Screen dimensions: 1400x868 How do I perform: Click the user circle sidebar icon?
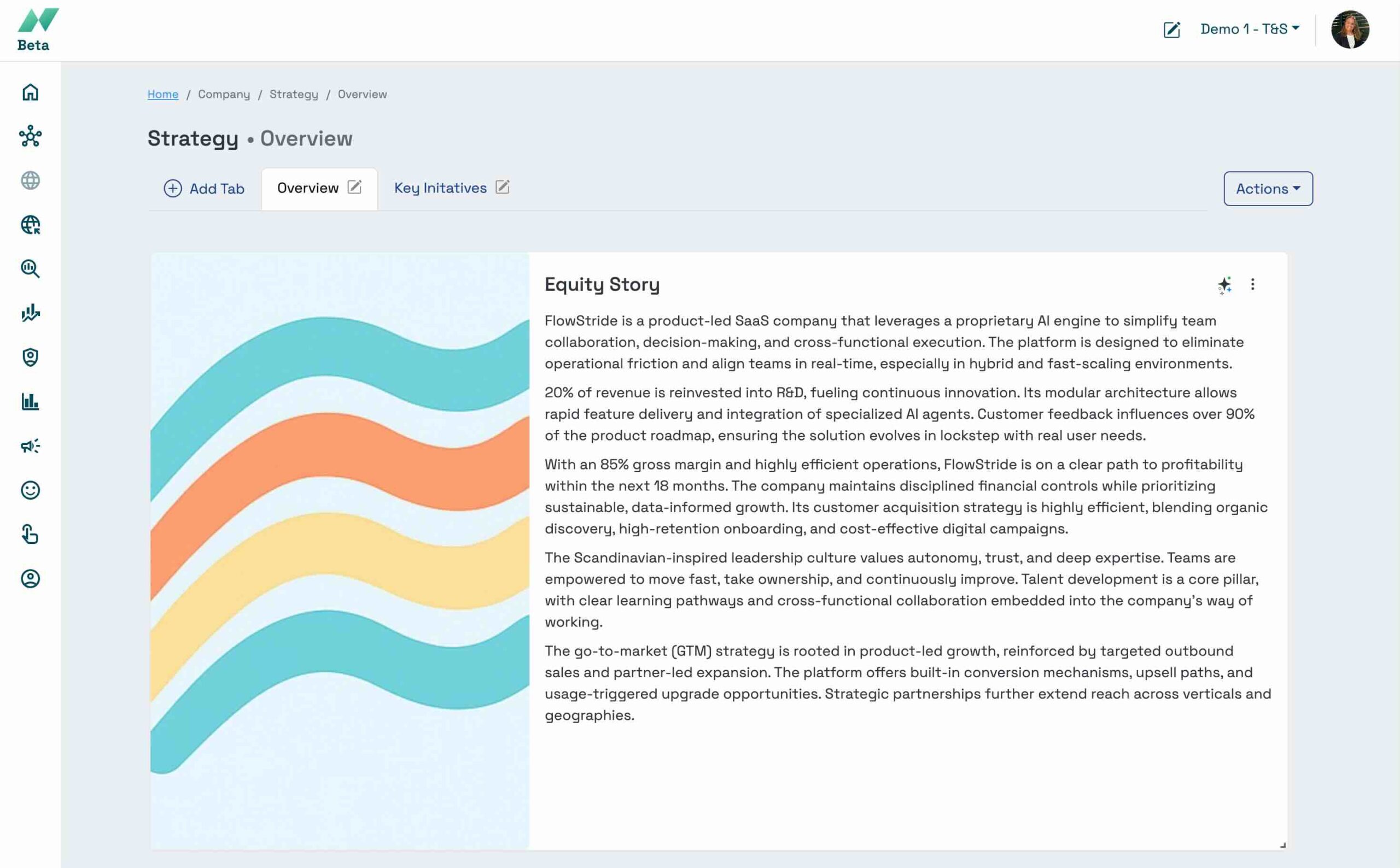[x=31, y=579]
